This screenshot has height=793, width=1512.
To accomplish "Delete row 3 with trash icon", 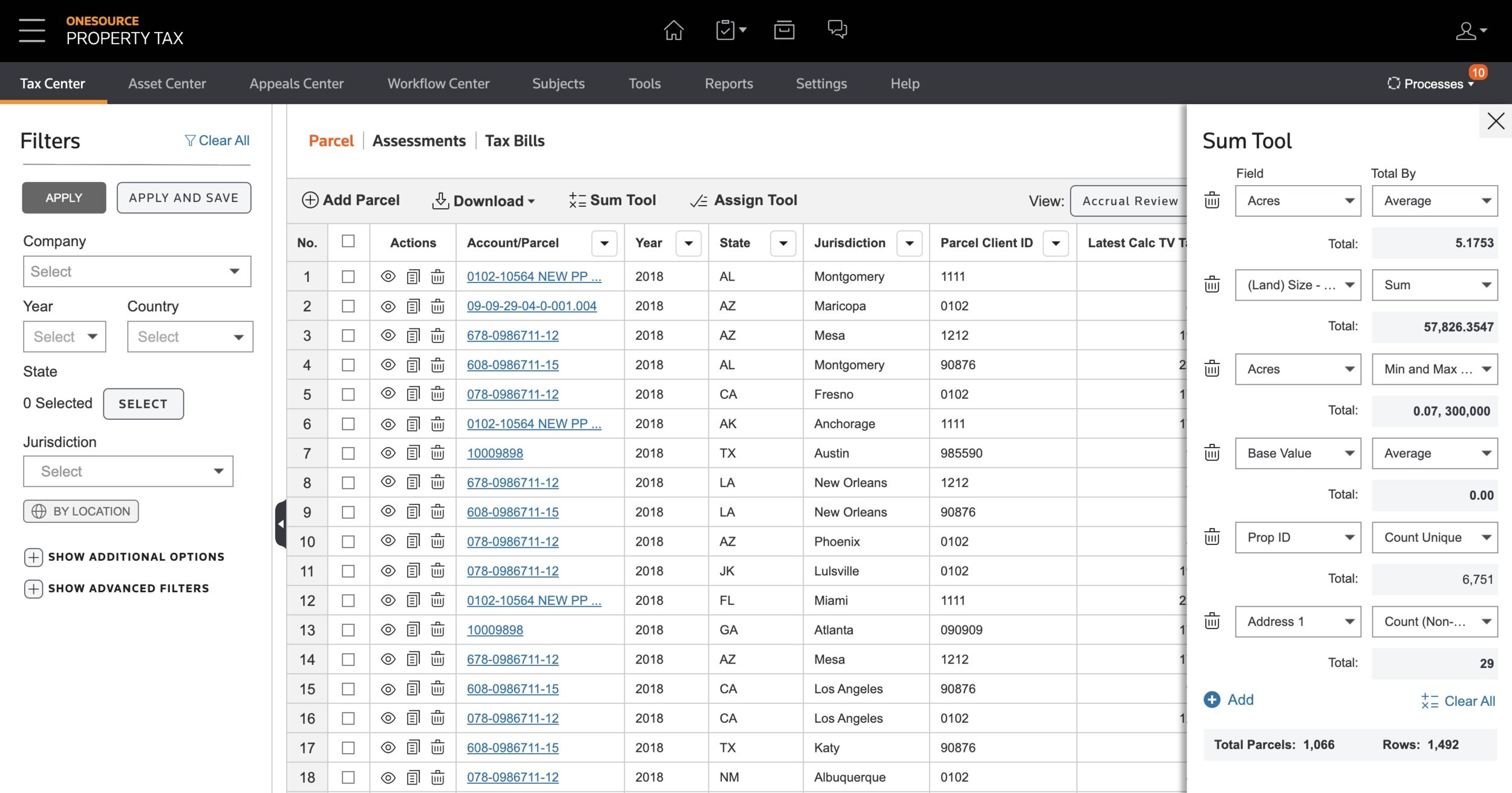I will click(x=438, y=336).
